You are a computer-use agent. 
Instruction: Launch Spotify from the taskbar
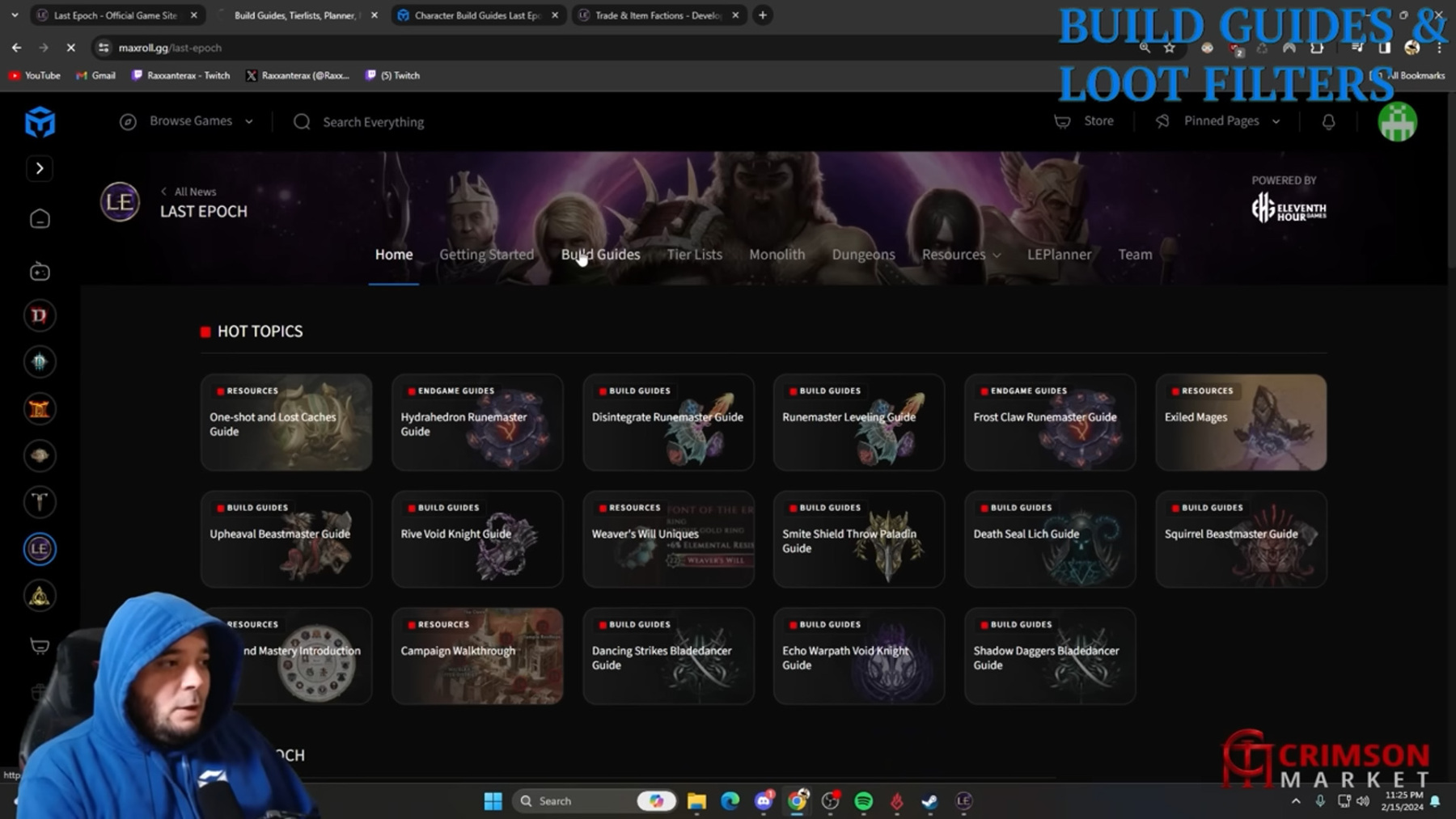click(x=863, y=800)
